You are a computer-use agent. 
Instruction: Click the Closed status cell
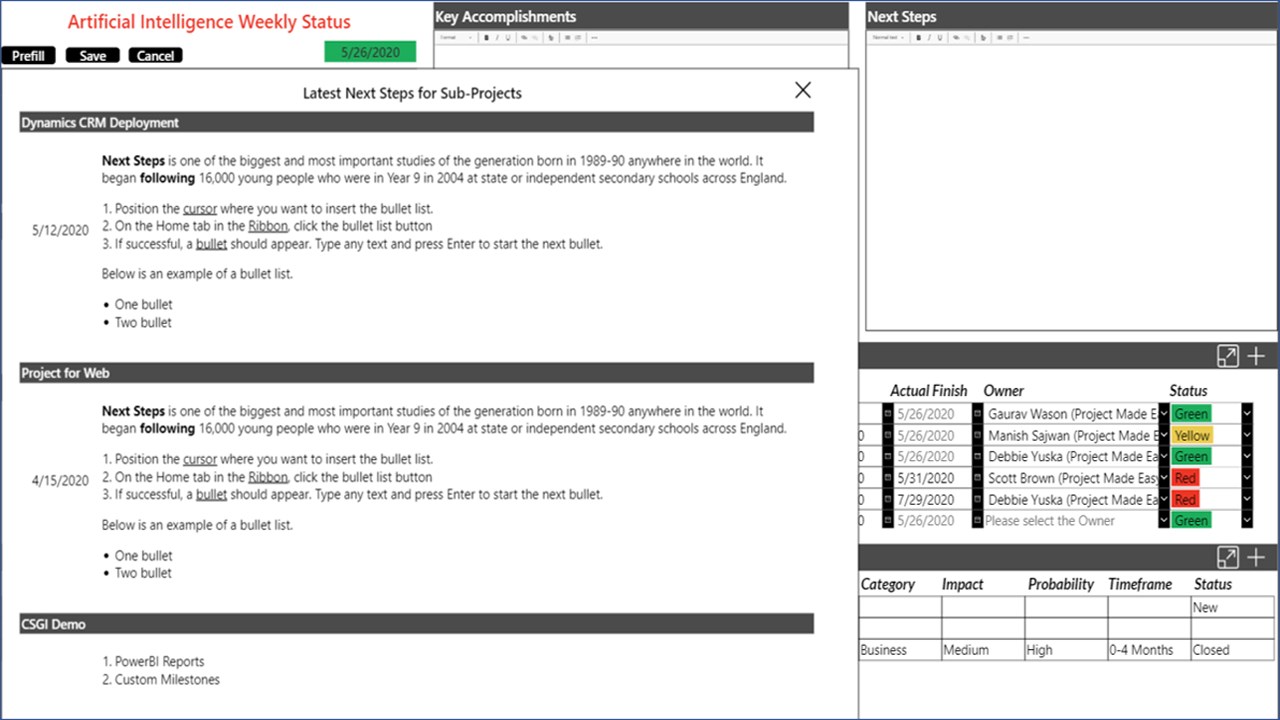1232,650
